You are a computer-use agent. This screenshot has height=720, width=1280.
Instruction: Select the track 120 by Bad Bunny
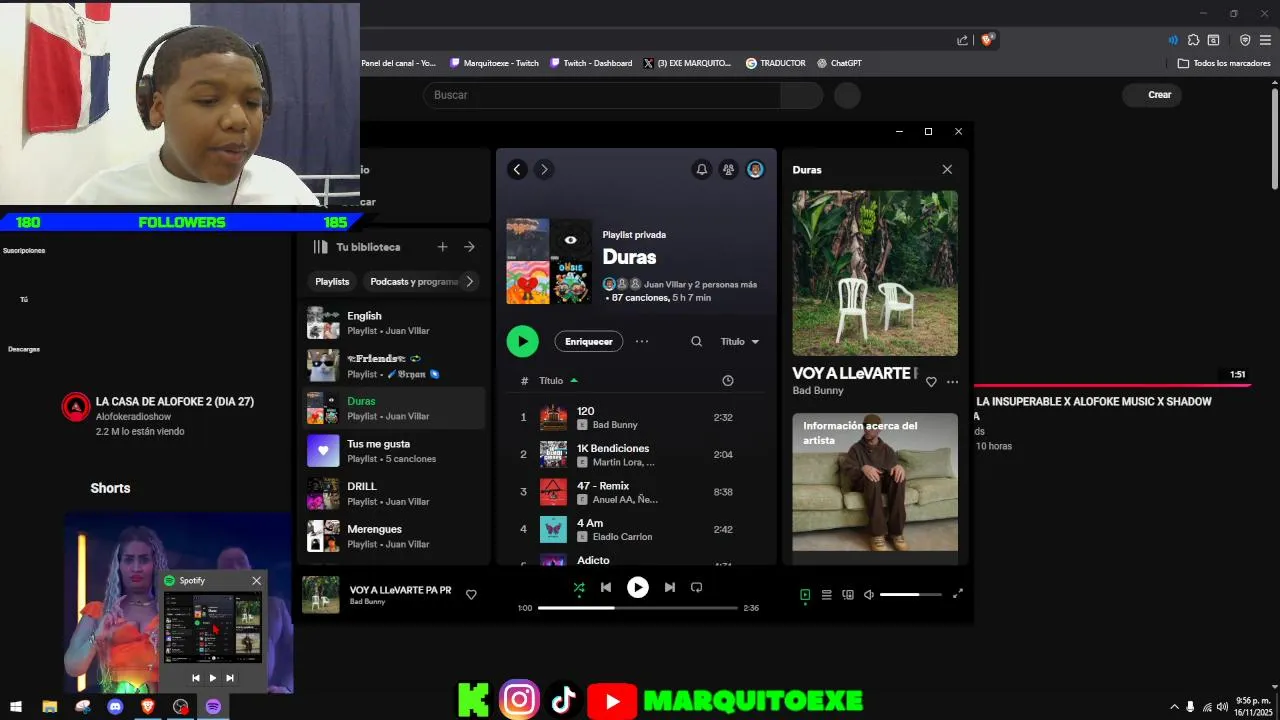638,417
